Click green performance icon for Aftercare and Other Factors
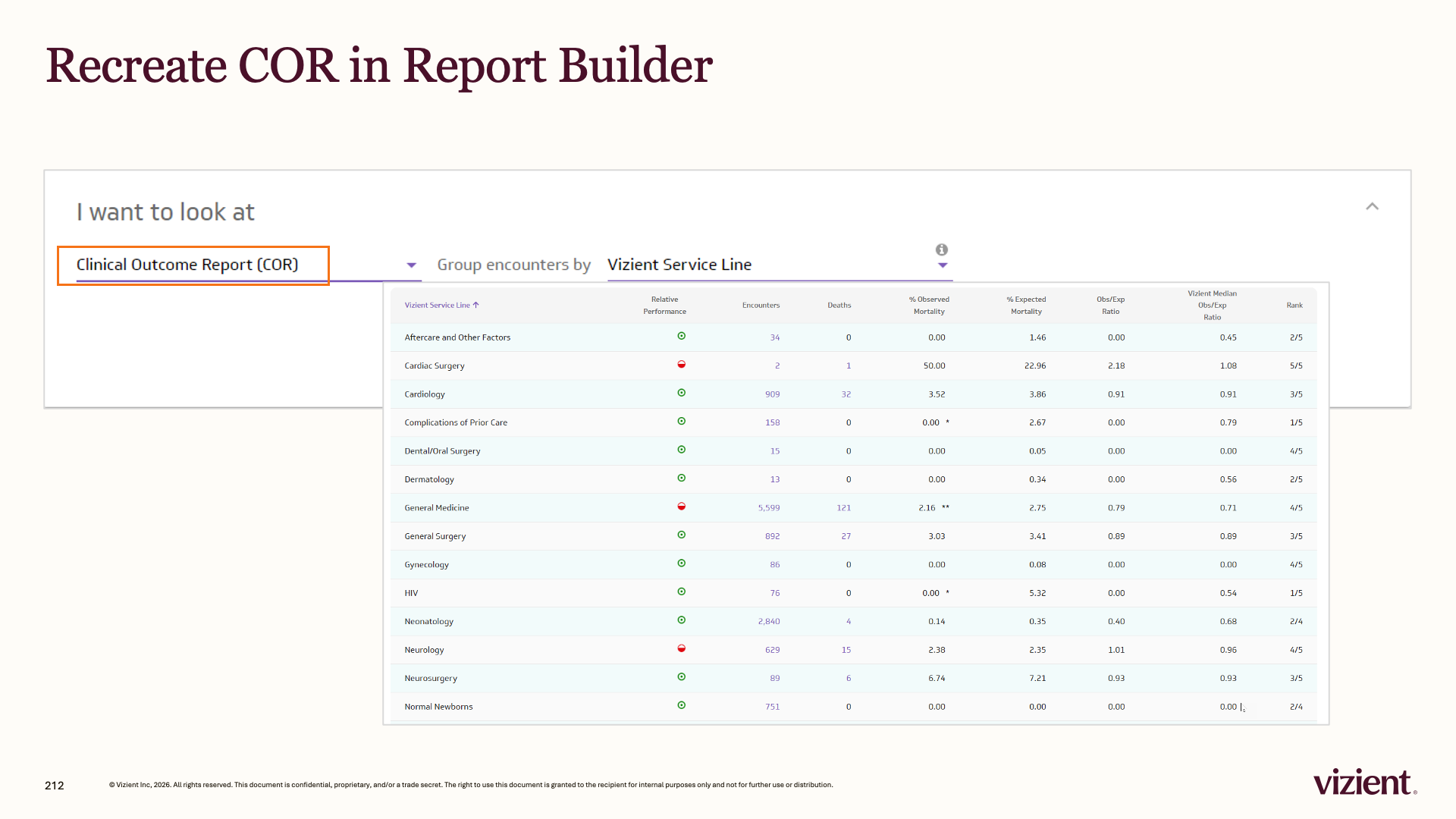 (x=681, y=336)
